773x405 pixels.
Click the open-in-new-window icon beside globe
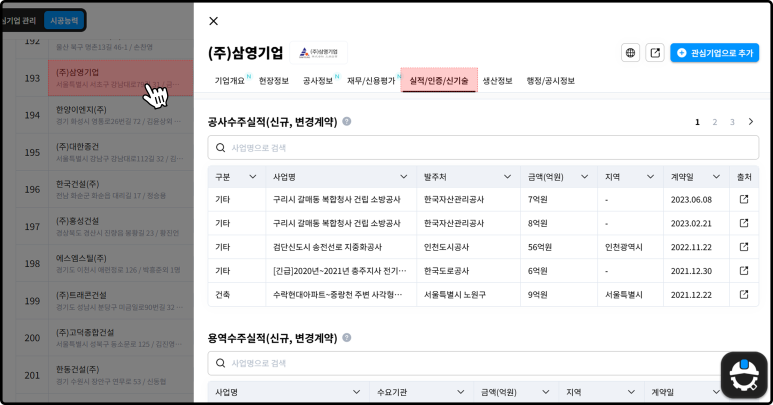click(655, 53)
